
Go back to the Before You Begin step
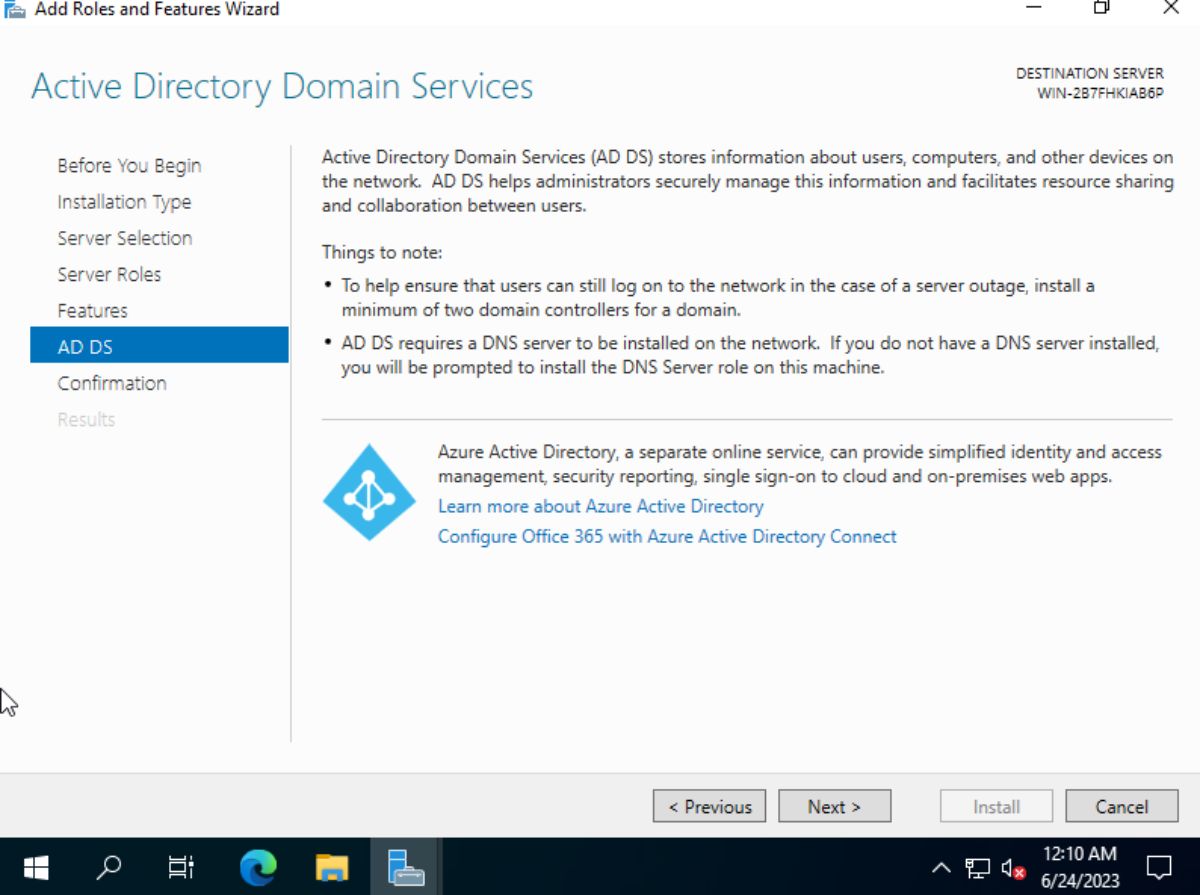[x=128, y=165]
